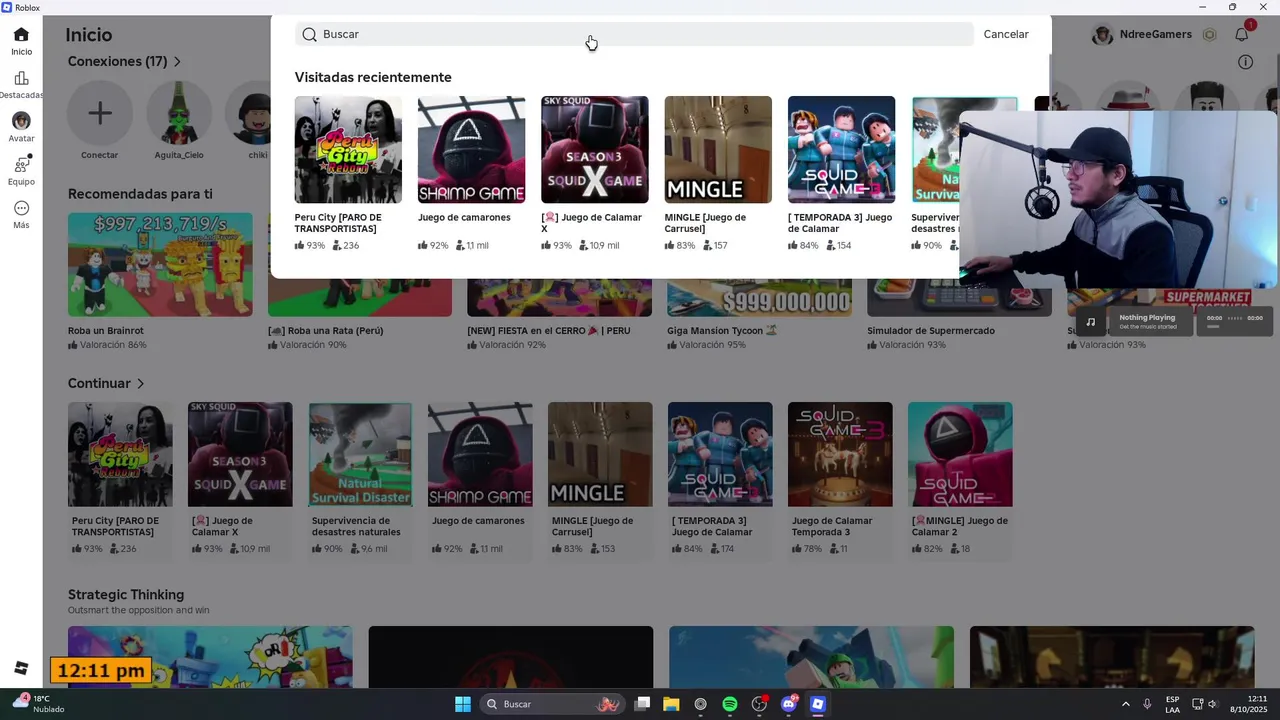This screenshot has height=720, width=1280.
Task: Click the Roblox logo icon at bottom-left sidebar
Action: [21, 668]
